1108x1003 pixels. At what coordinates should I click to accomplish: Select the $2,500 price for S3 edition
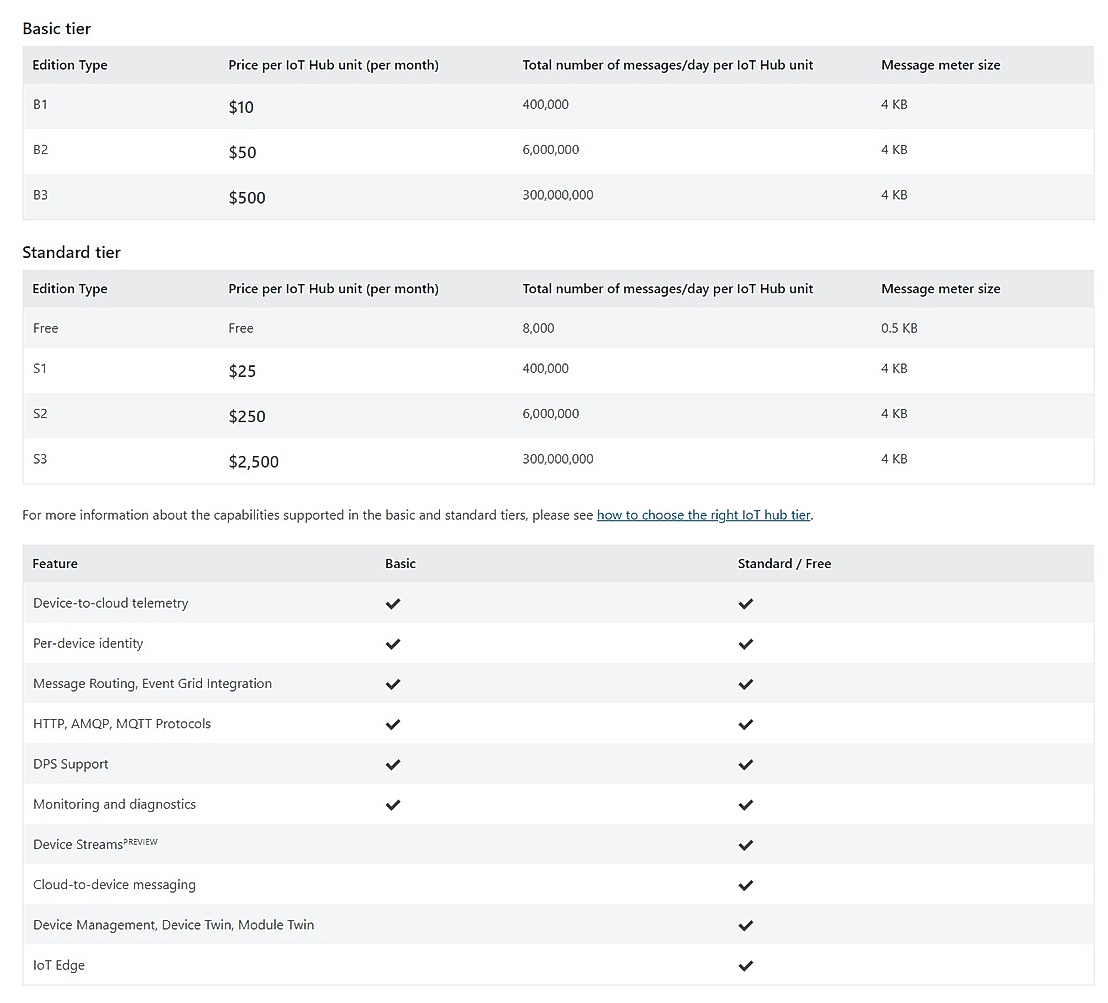coord(253,462)
